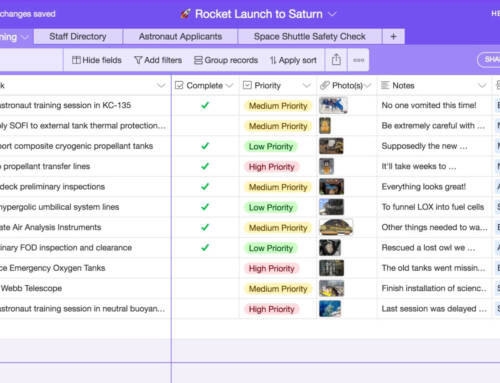500x383 pixels.
Task: Select the High Priority tag in the transfer lines row
Action: click(271, 167)
